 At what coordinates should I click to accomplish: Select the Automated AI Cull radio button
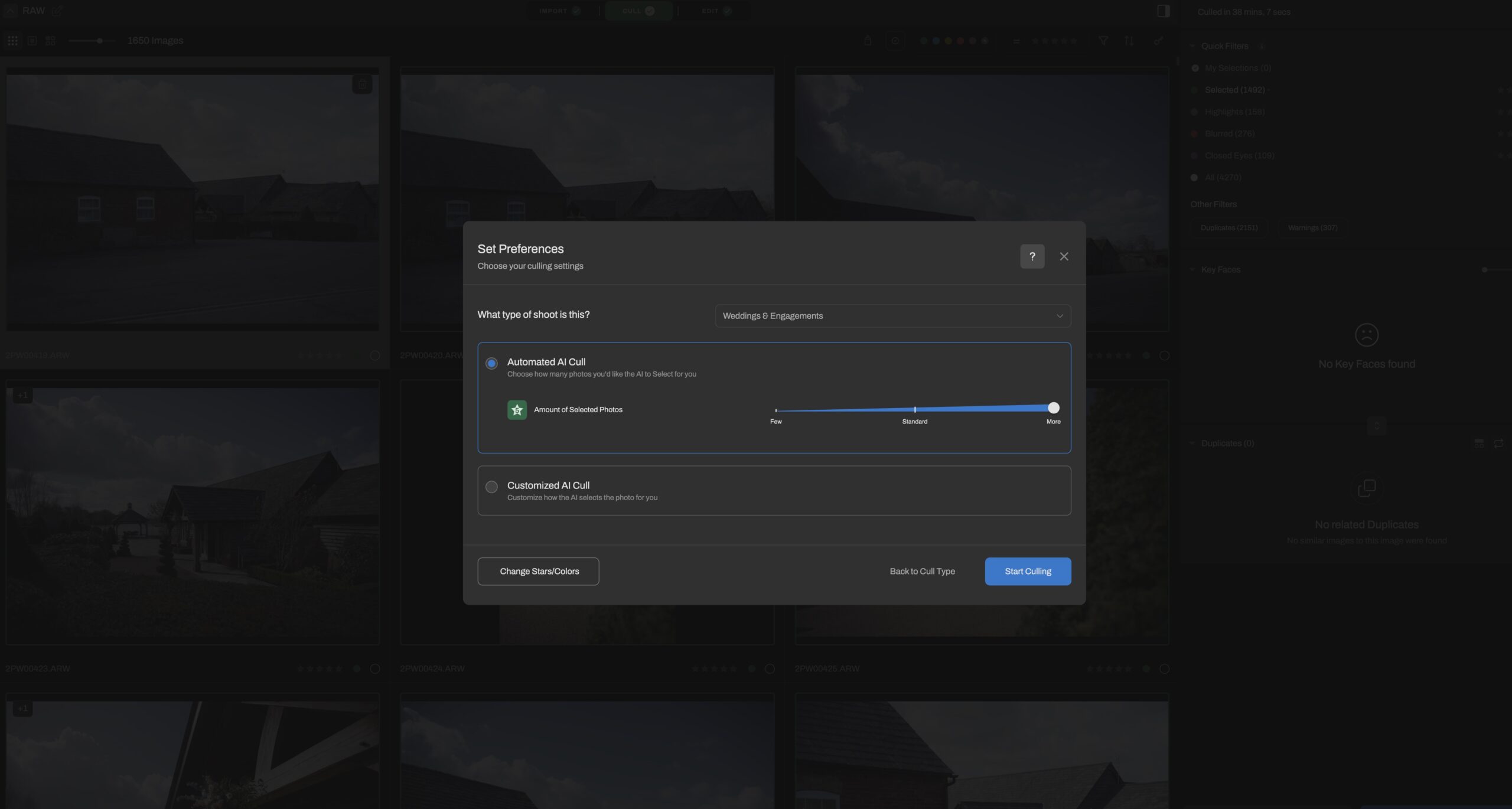(491, 363)
